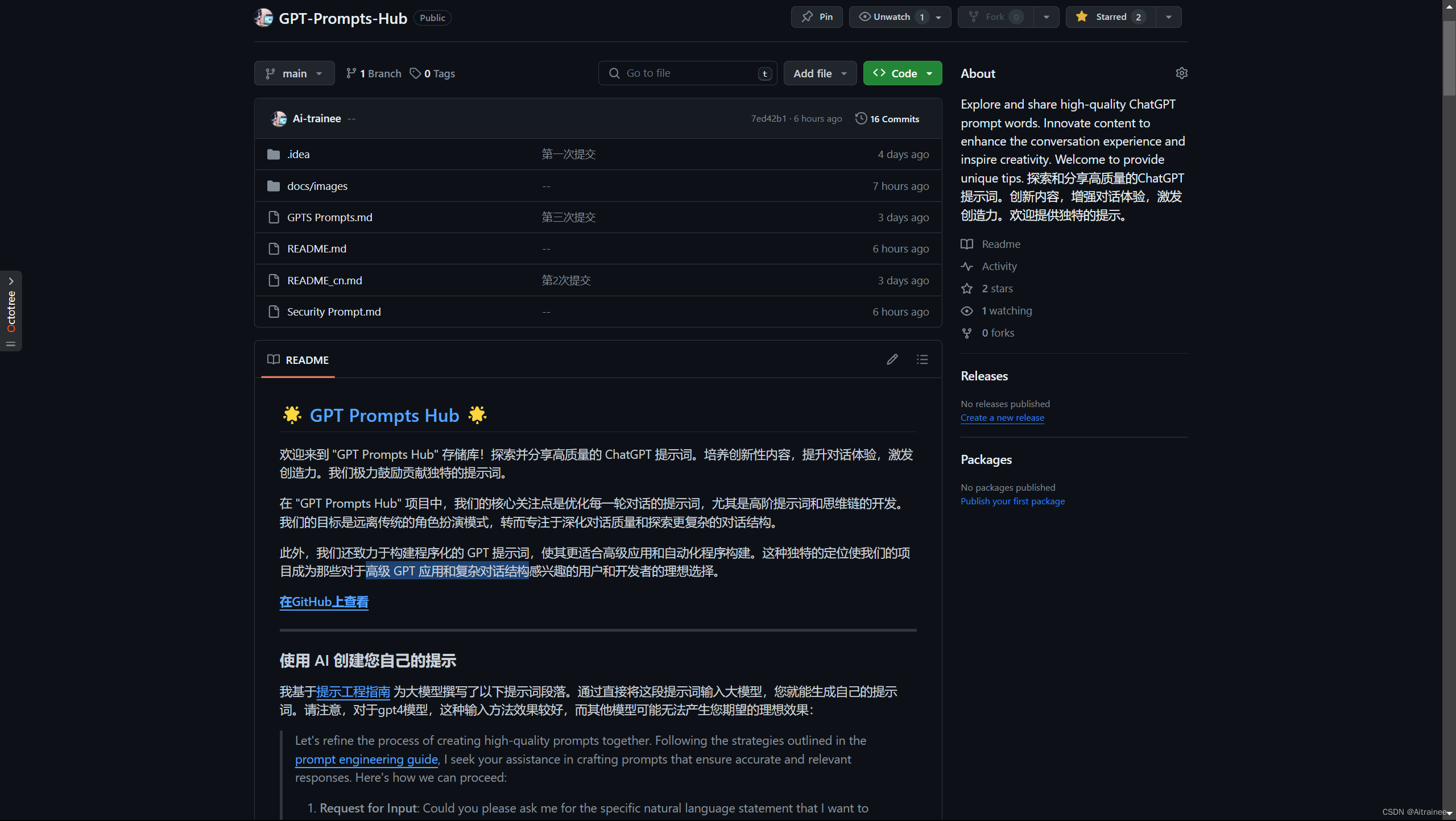Click the page vertical scrollbar thumb

1449,59
